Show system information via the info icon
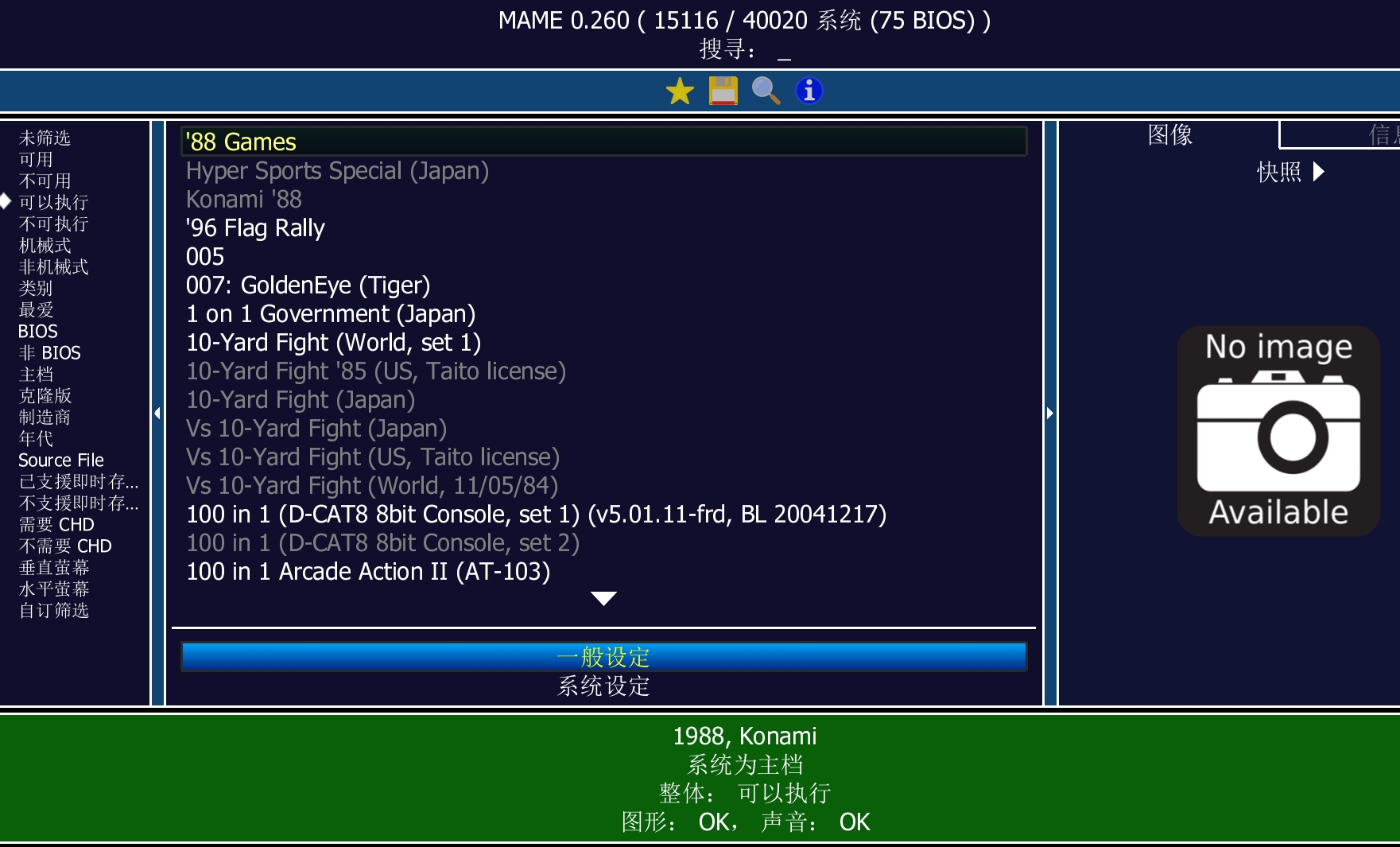Viewport: 1400px width, 847px height. (x=808, y=90)
